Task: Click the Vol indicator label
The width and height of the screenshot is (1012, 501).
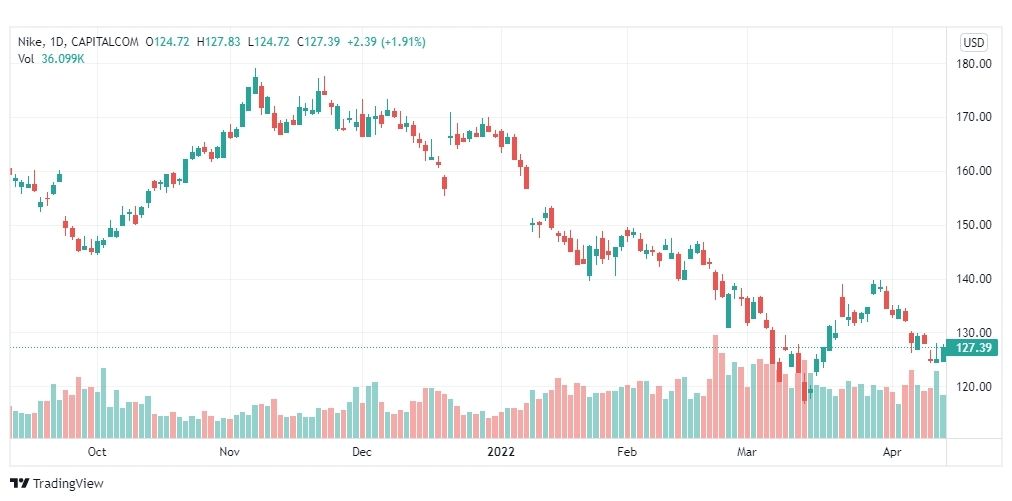Action: click(x=25, y=59)
